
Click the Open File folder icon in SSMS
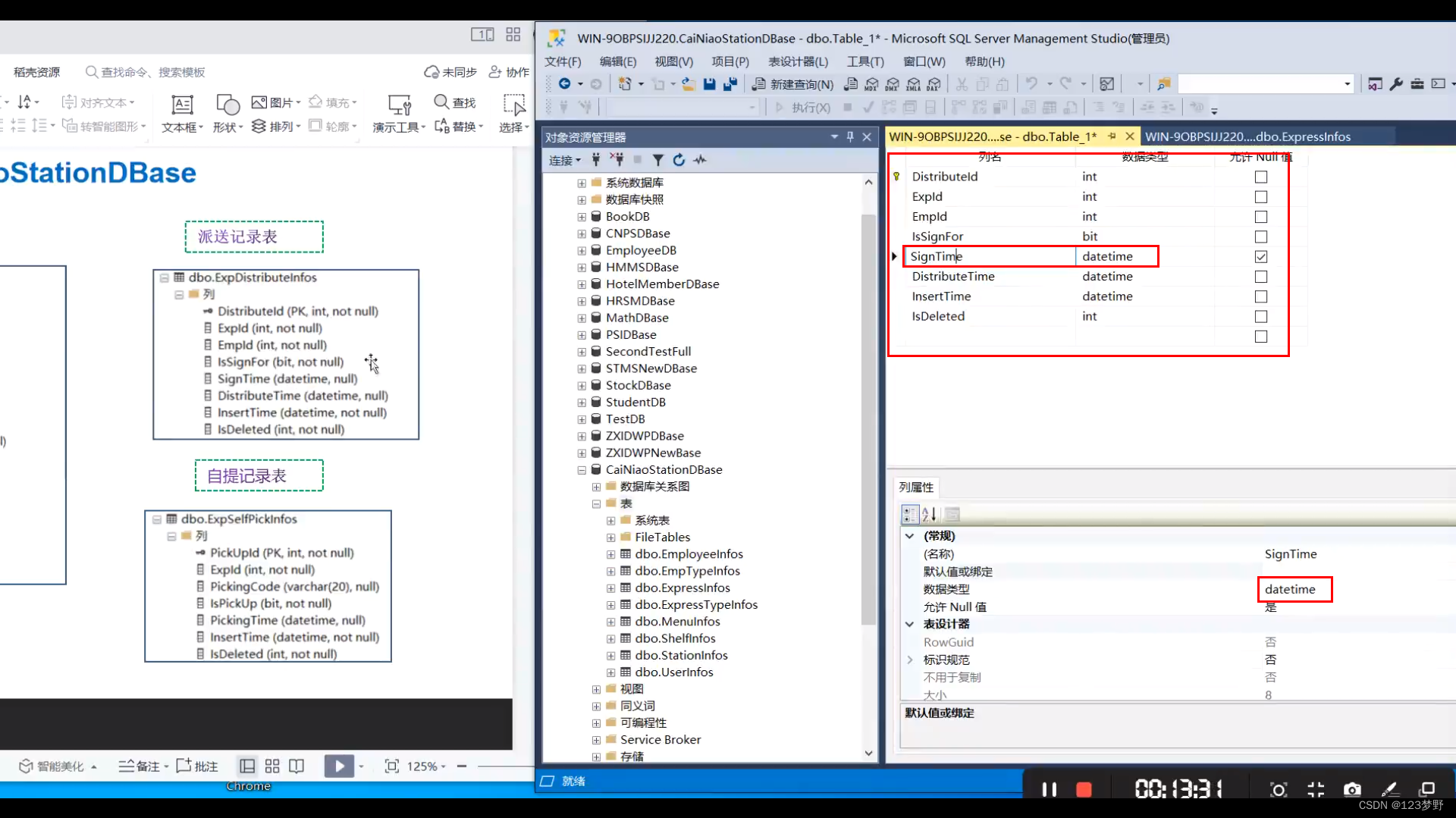point(688,84)
